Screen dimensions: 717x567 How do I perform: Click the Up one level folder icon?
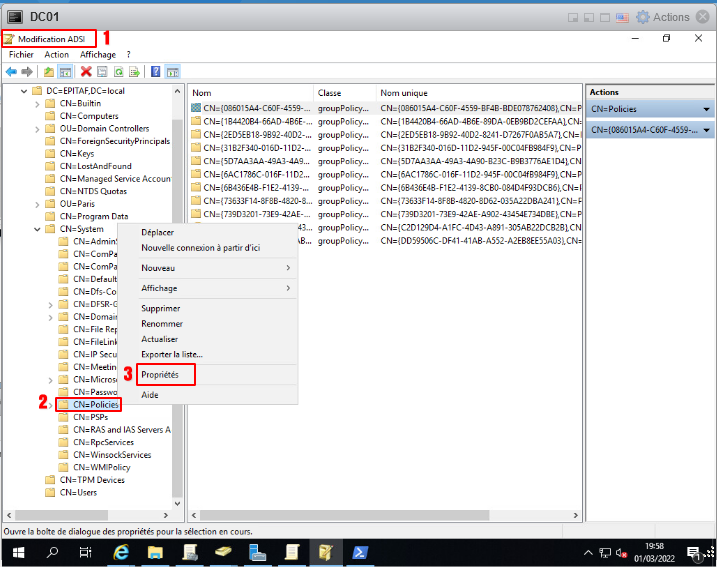(49, 72)
